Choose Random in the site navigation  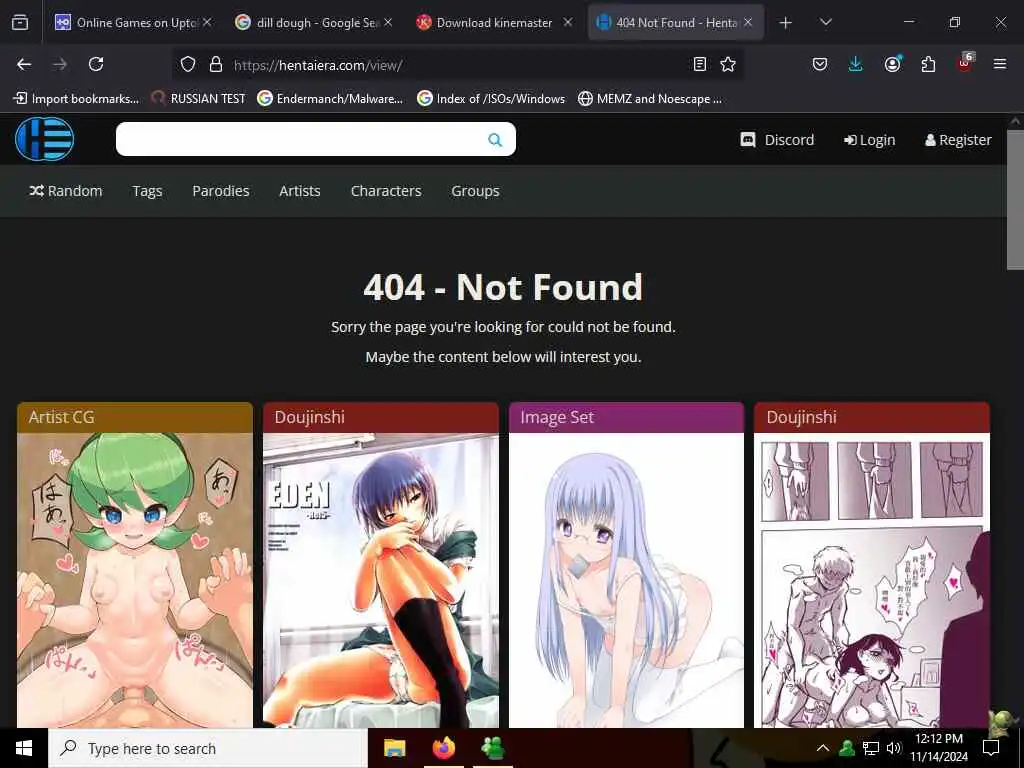(66, 191)
